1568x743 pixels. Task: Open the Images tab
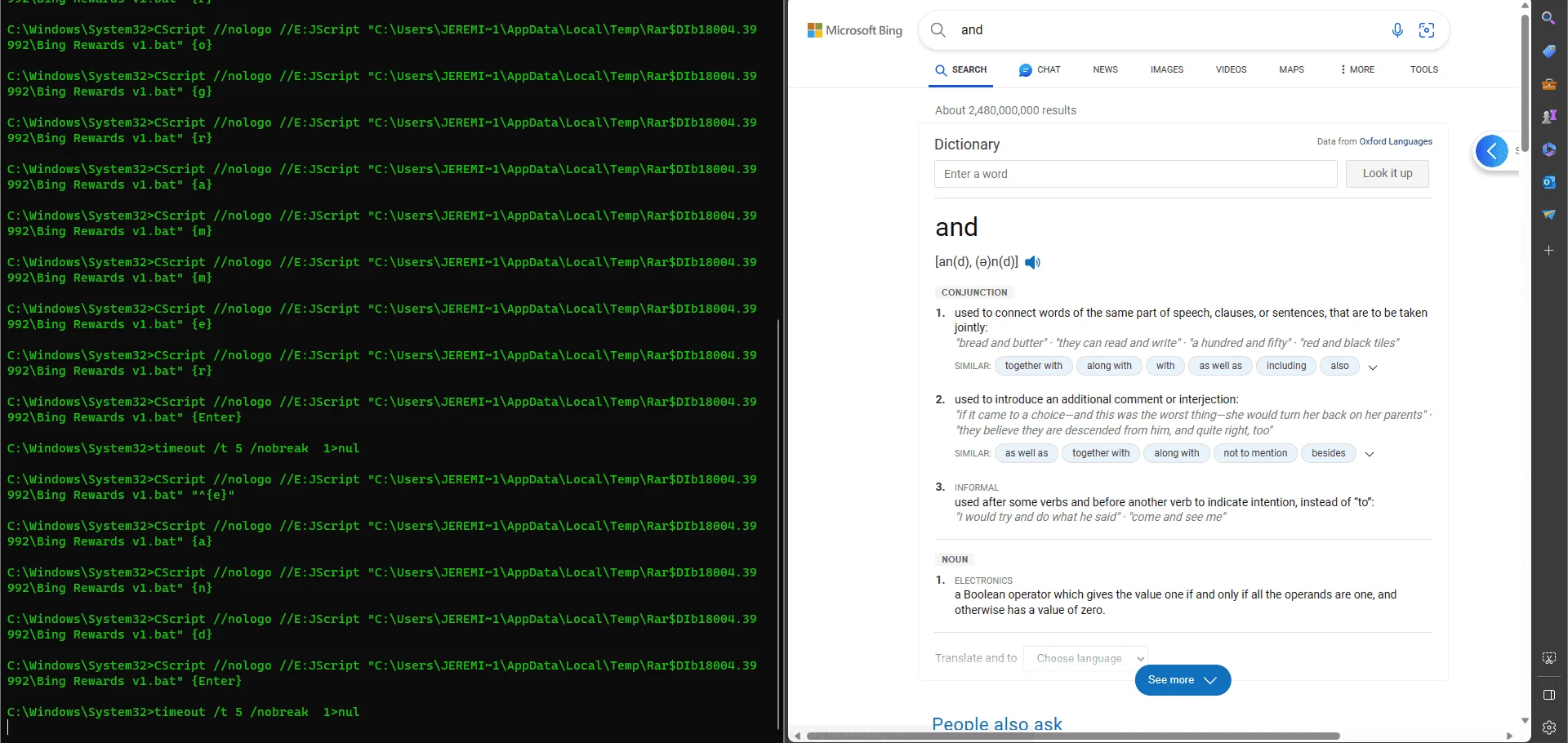(x=1166, y=70)
